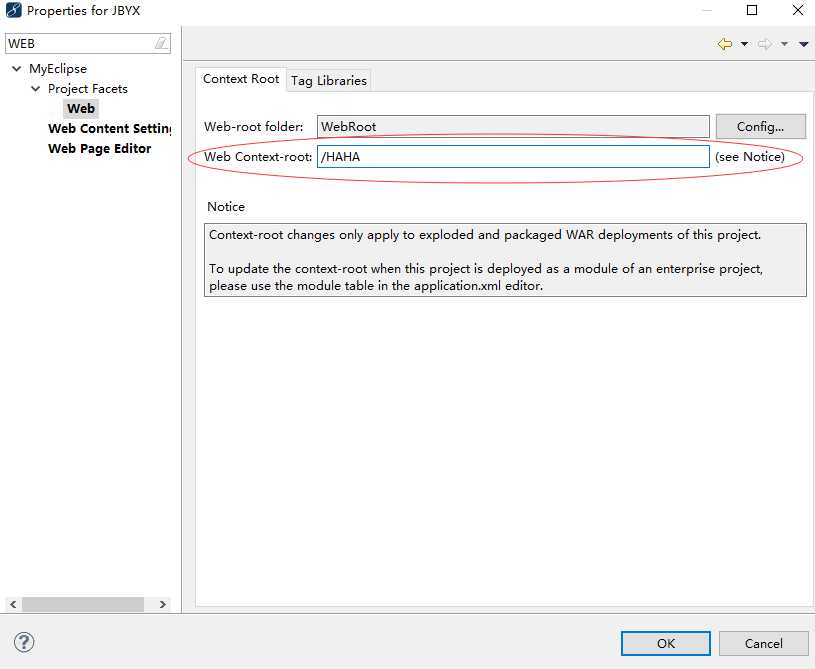Close the Properties for JBYX window

(x=798, y=10)
